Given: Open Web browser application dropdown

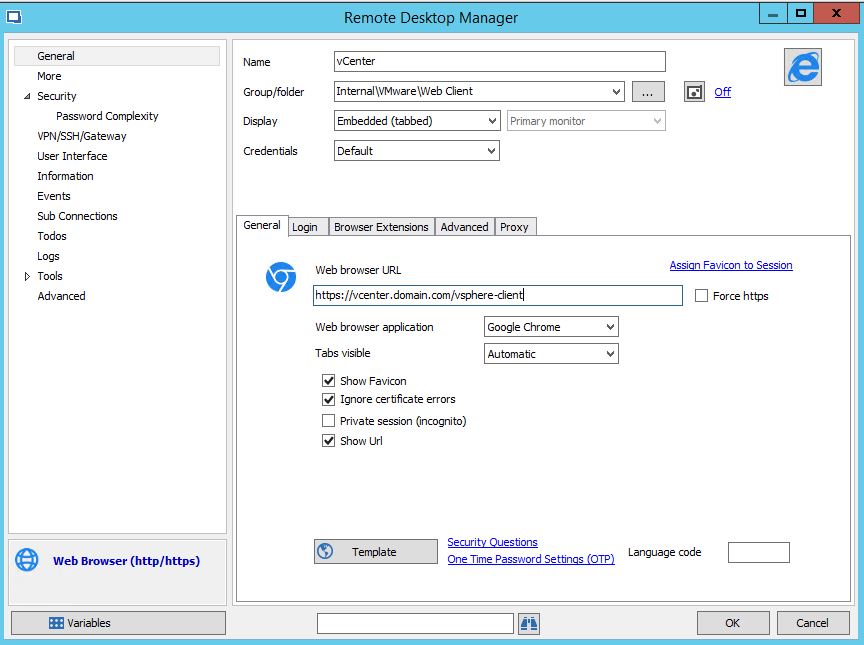Looking at the screenshot, I should [x=611, y=327].
